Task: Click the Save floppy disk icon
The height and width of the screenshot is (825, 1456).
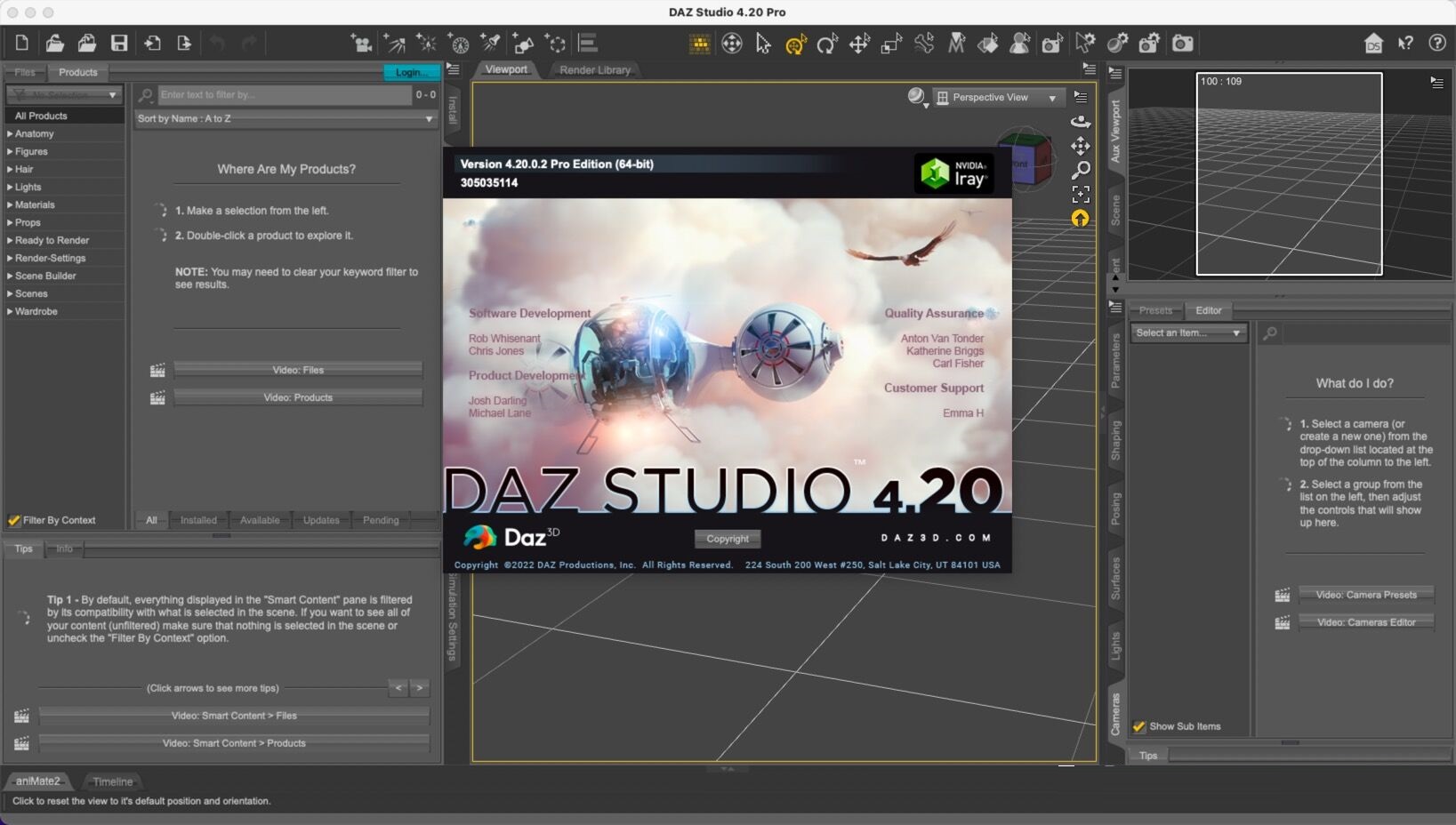Action: (x=119, y=43)
